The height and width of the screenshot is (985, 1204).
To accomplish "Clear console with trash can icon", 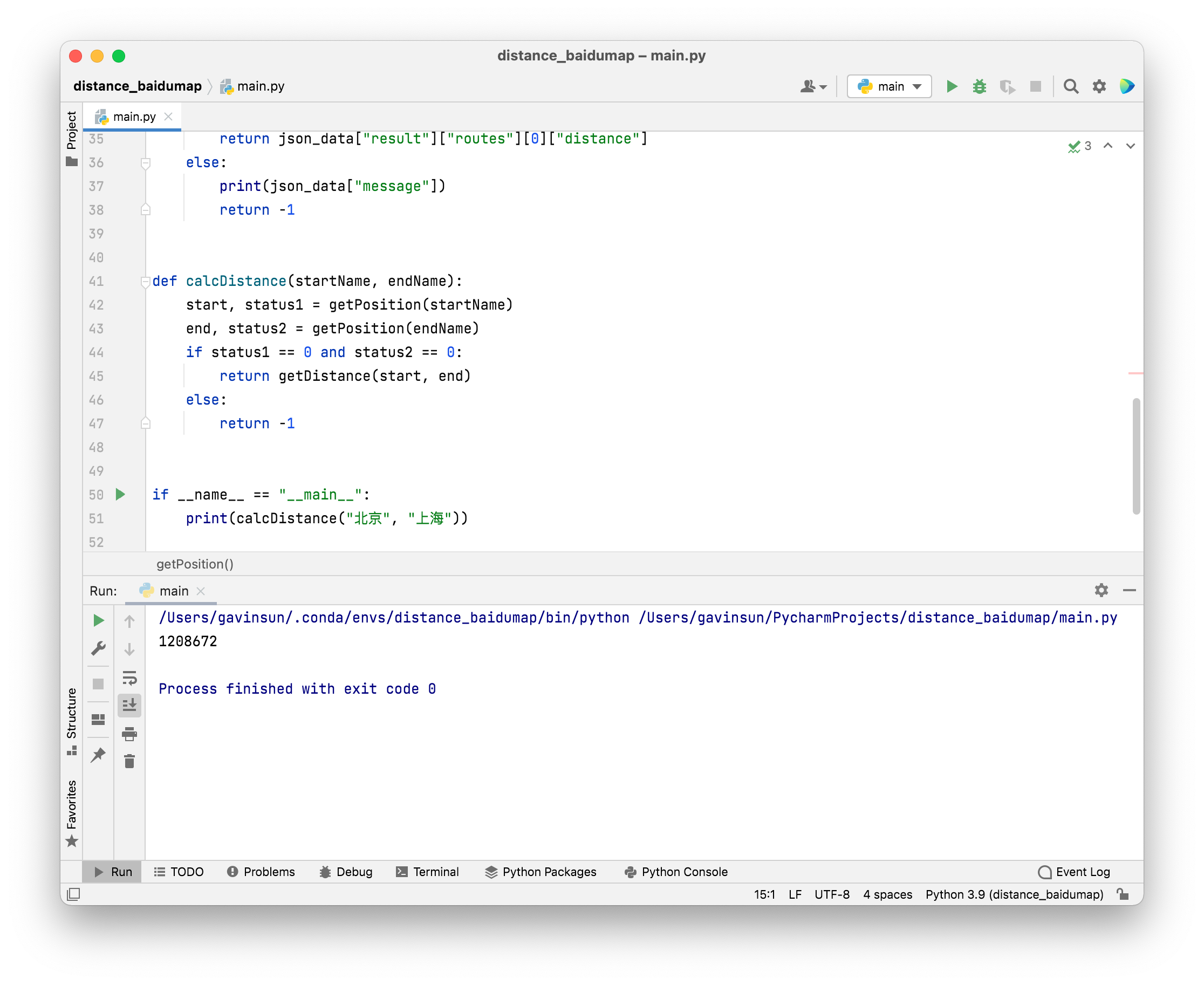I will 129,761.
